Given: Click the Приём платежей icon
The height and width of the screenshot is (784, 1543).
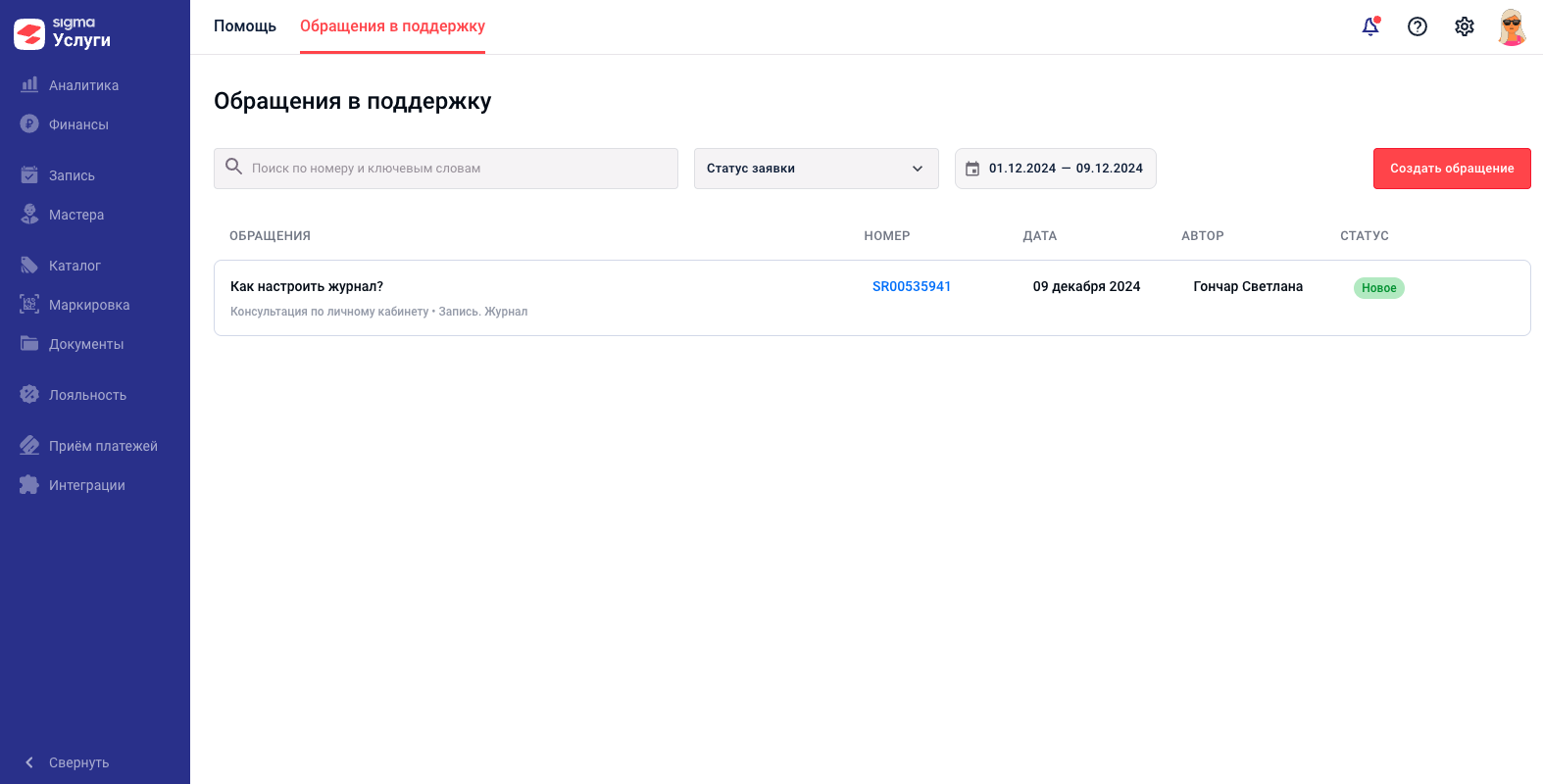Looking at the screenshot, I should click(x=29, y=445).
